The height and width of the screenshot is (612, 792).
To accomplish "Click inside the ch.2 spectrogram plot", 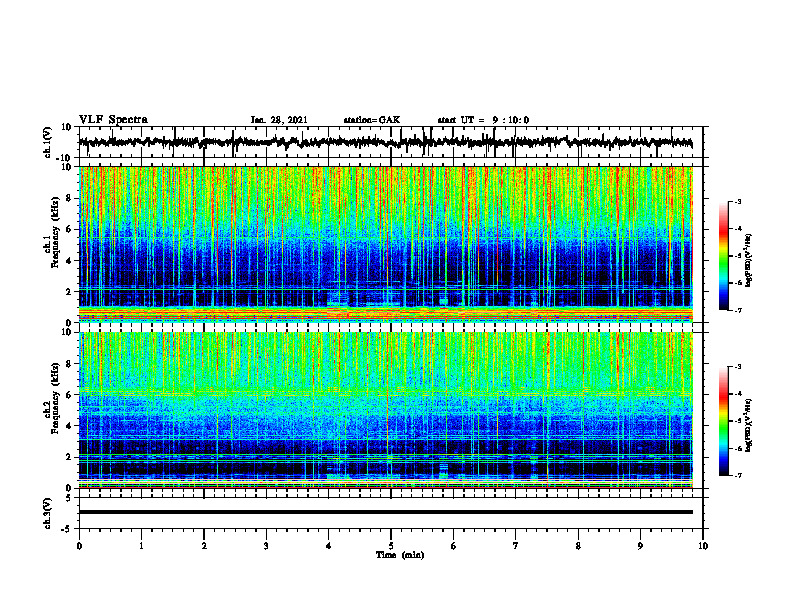I will pos(386,410).
